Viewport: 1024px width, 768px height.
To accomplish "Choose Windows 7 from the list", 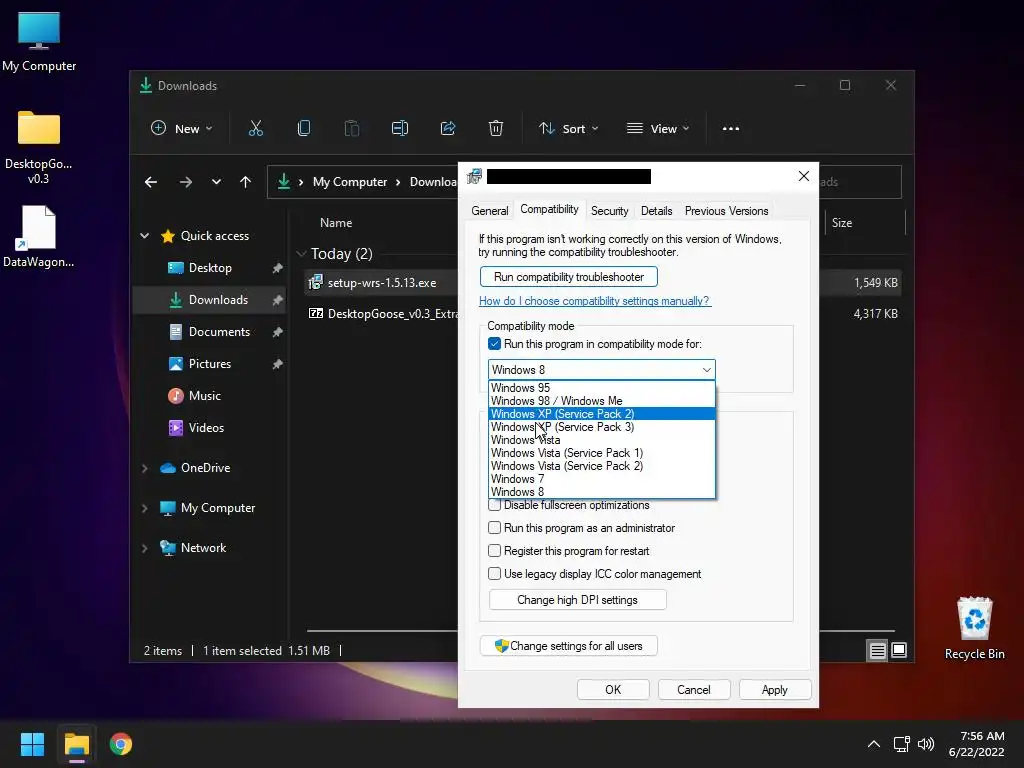I will 601,479.
